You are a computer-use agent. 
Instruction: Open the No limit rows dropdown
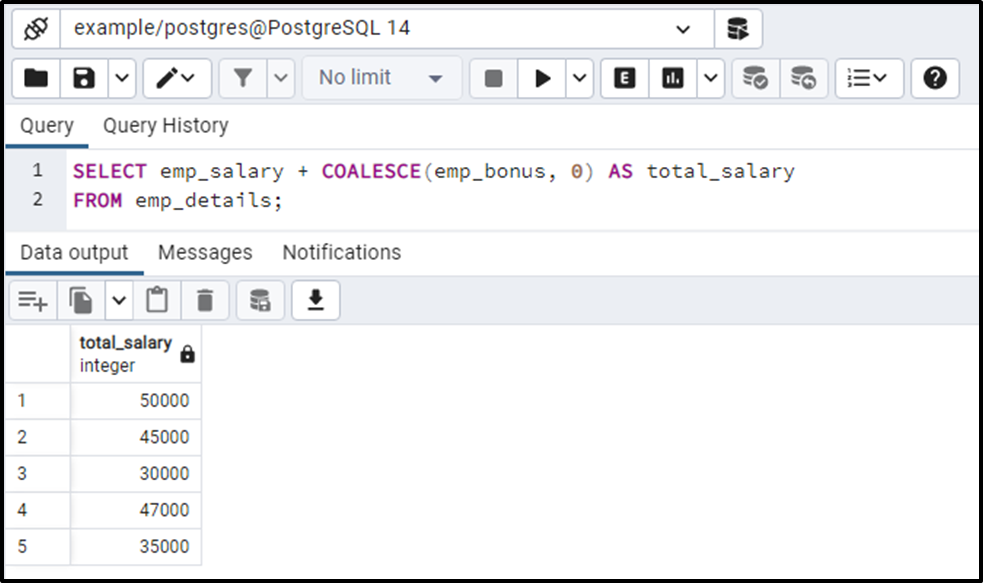coord(380,78)
